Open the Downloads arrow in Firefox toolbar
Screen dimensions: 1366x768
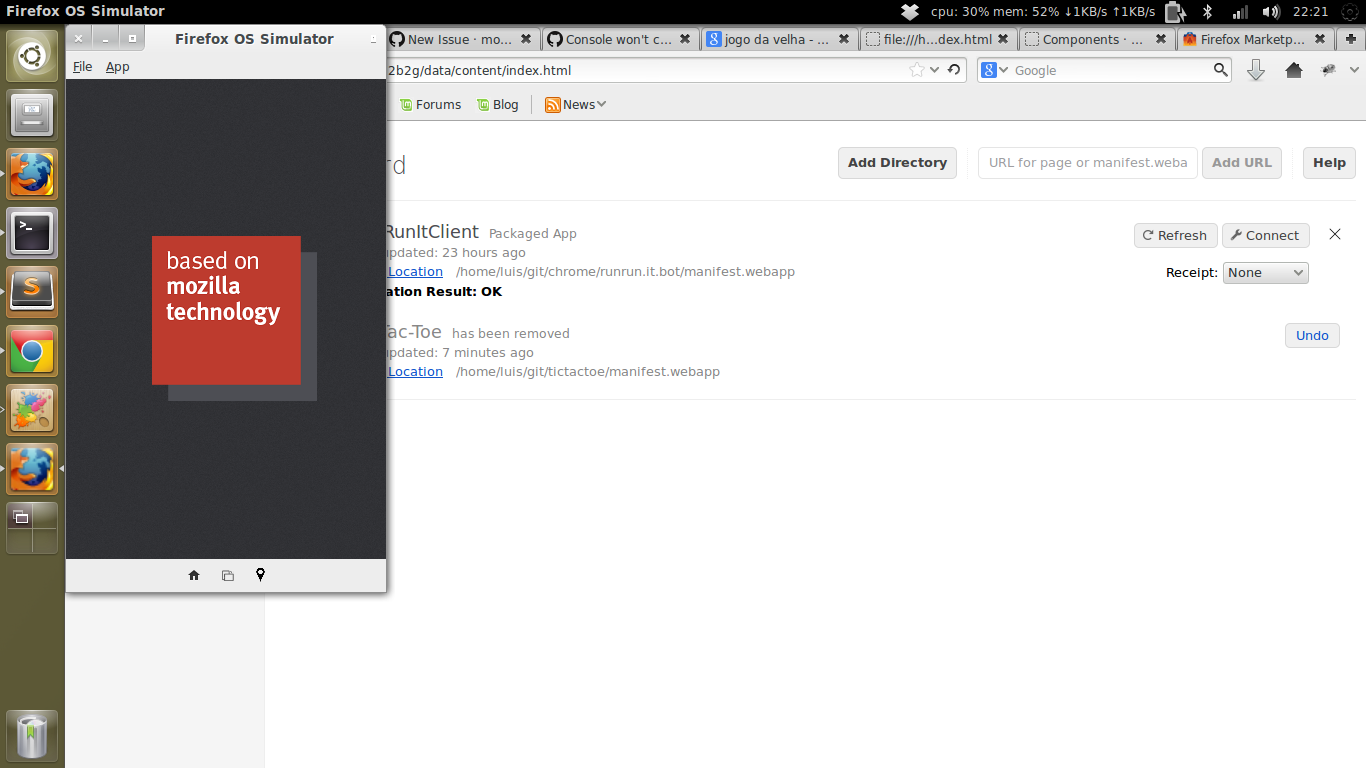pos(1256,70)
